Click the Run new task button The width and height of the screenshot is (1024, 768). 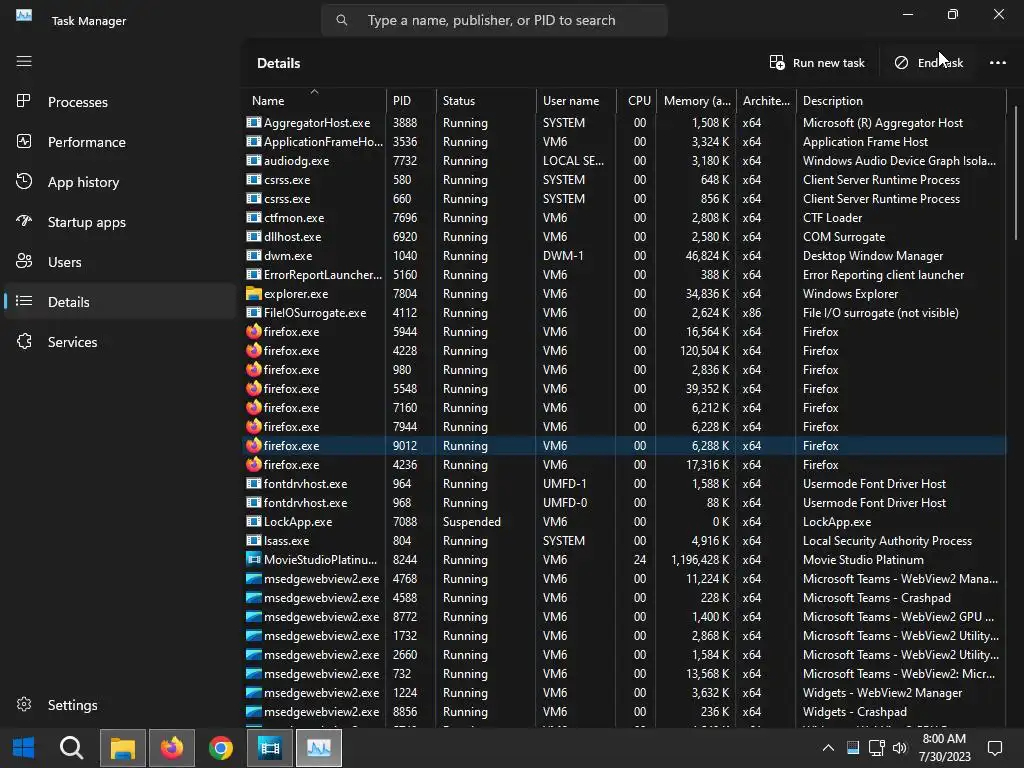tap(817, 63)
